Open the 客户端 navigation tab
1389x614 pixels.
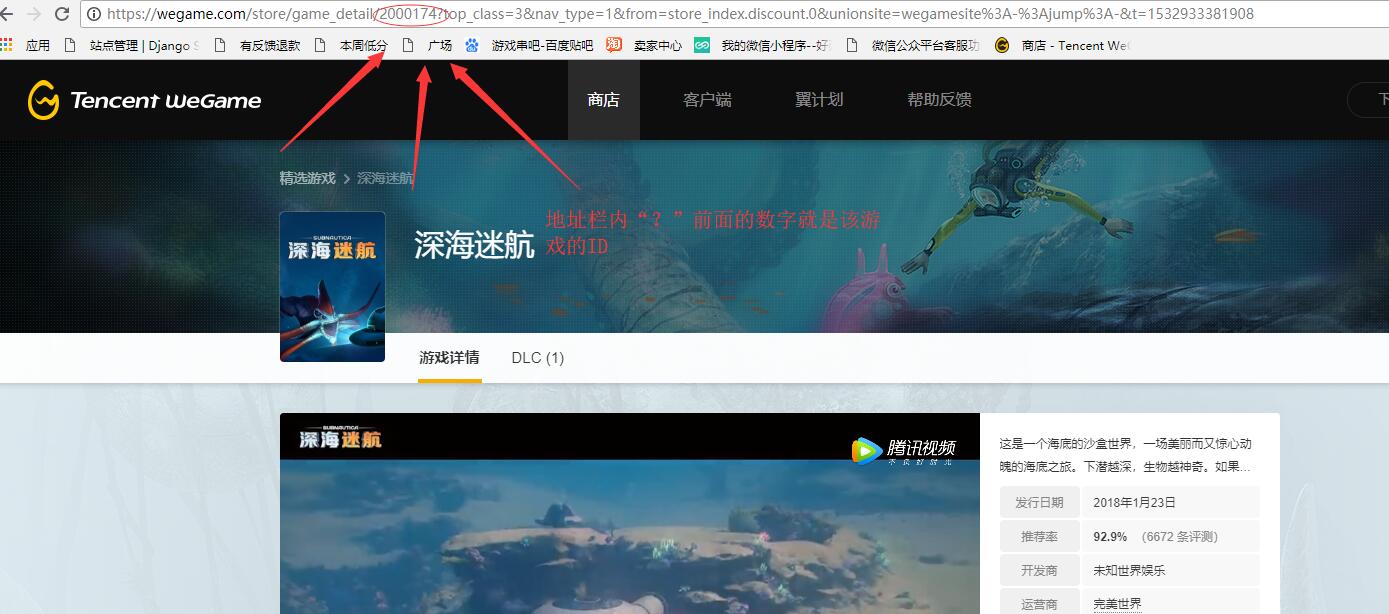click(707, 100)
